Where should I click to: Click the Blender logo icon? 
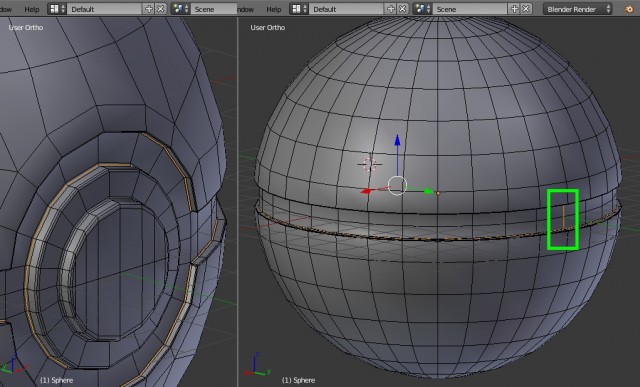[x=629, y=9]
